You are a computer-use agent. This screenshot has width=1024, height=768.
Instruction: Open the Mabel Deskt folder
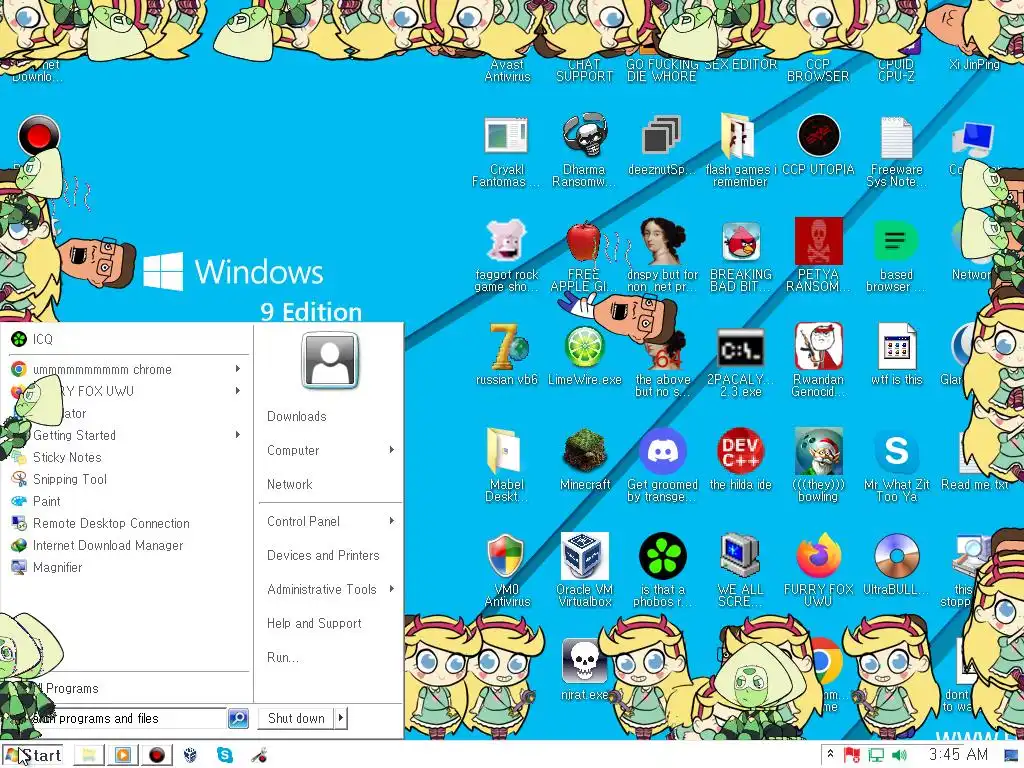coord(504,451)
